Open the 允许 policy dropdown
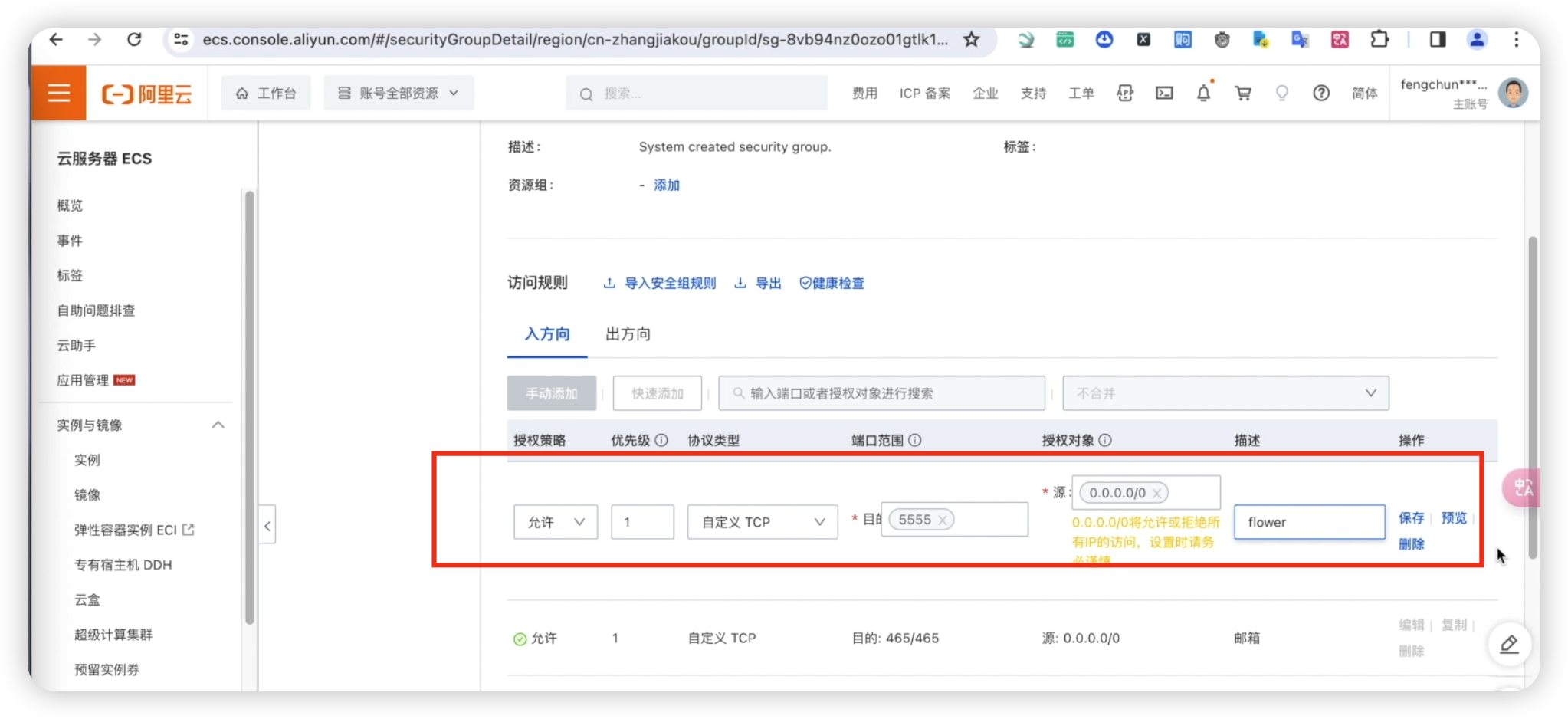Image resolution: width=1568 pixels, height=719 pixels. point(556,522)
